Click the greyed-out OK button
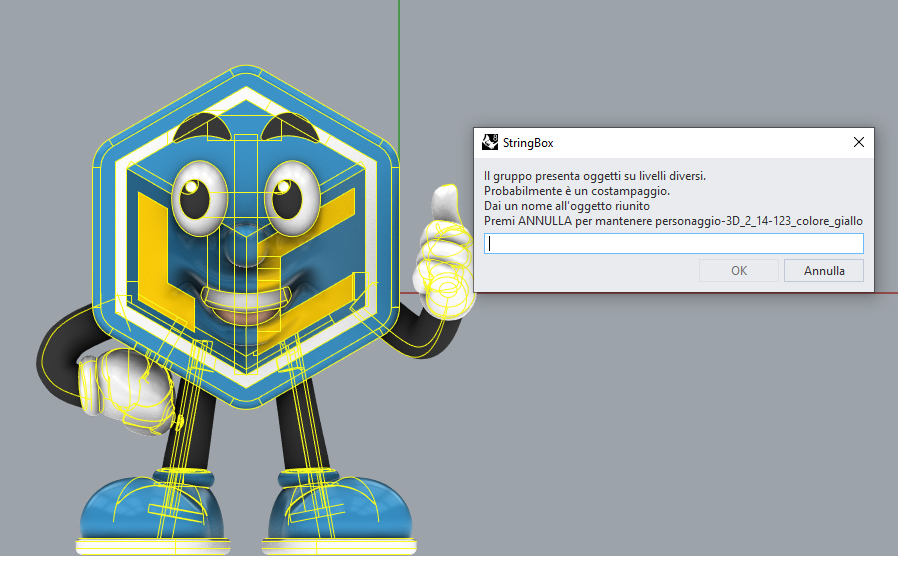The width and height of the screenshot is (898, 584). (738, 271)
